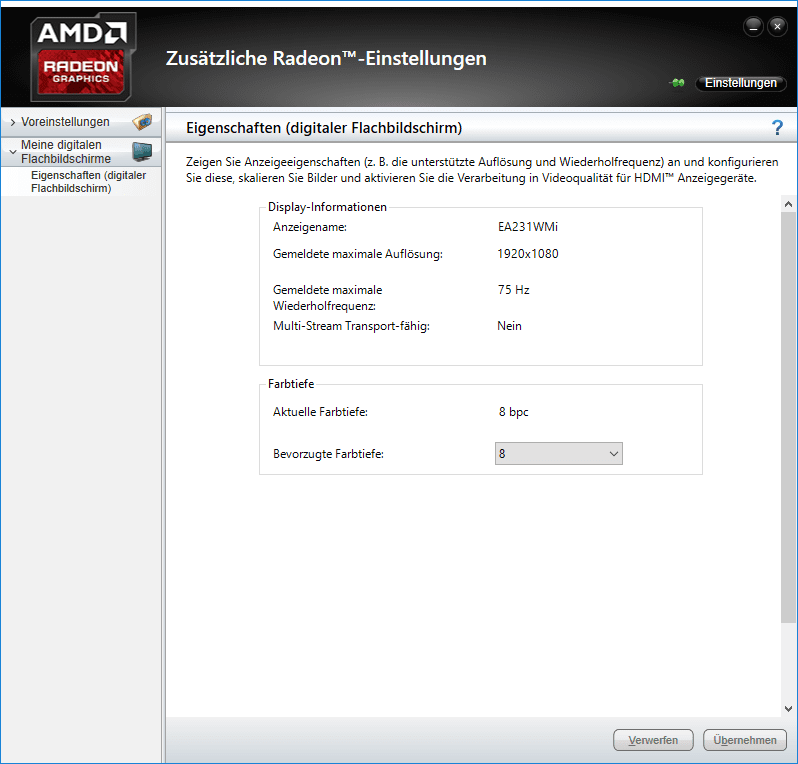This screenshot has height=764, width=798.
Task: Open help with the question mark icon
Action: coord(777,127)
